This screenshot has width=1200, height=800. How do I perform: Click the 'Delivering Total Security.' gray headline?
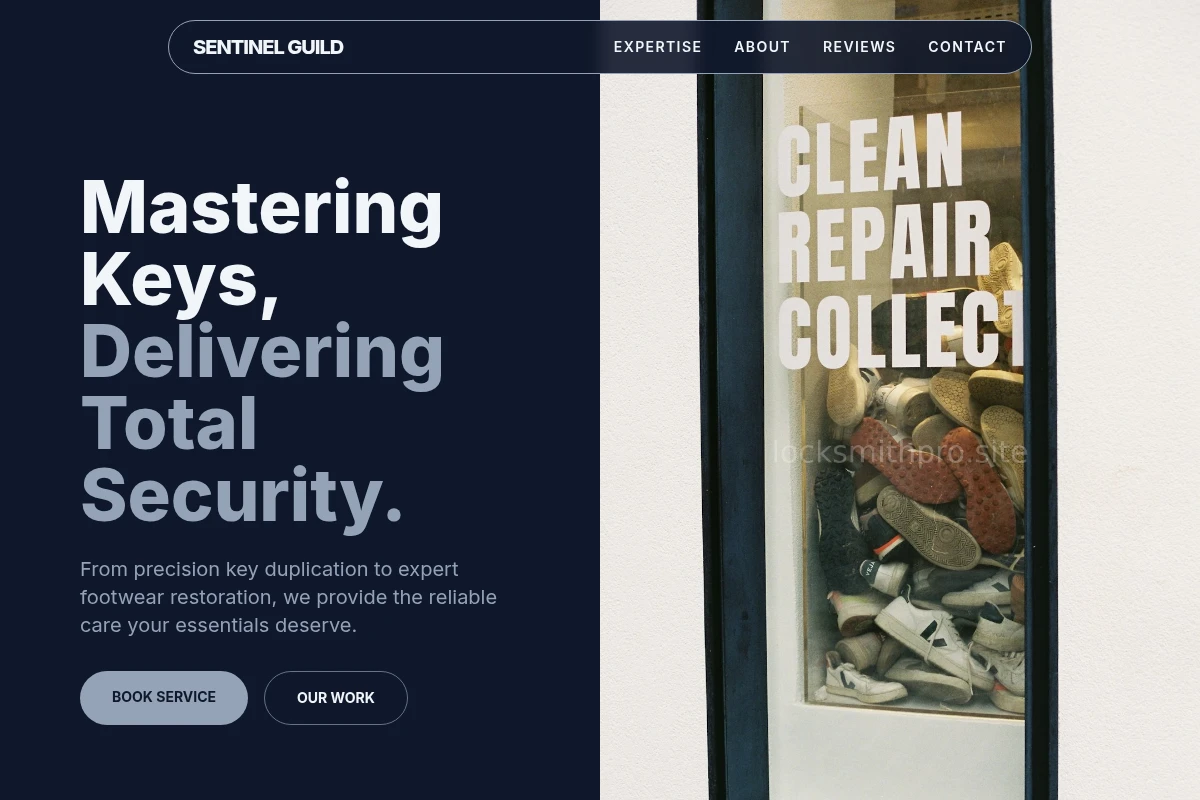262,423
